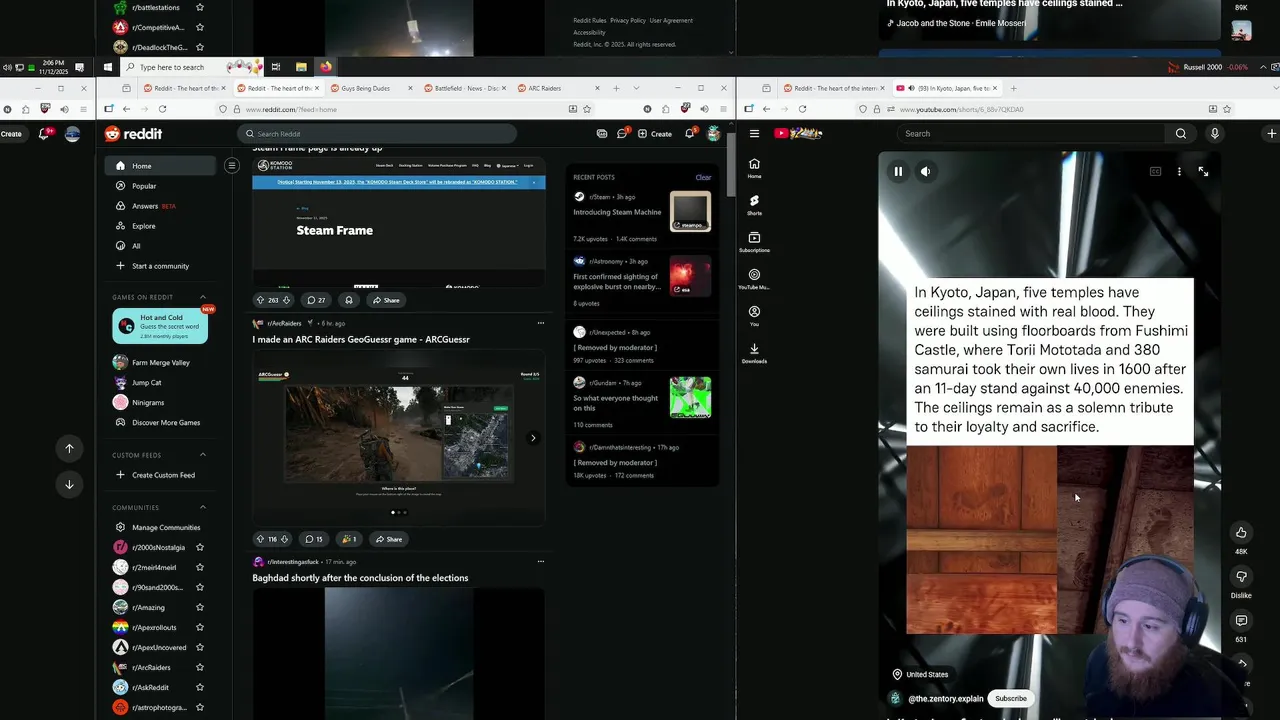Click Firefox icon on the taskbar
This screenshot has height=720, width=1280.
tap(325, 67)
